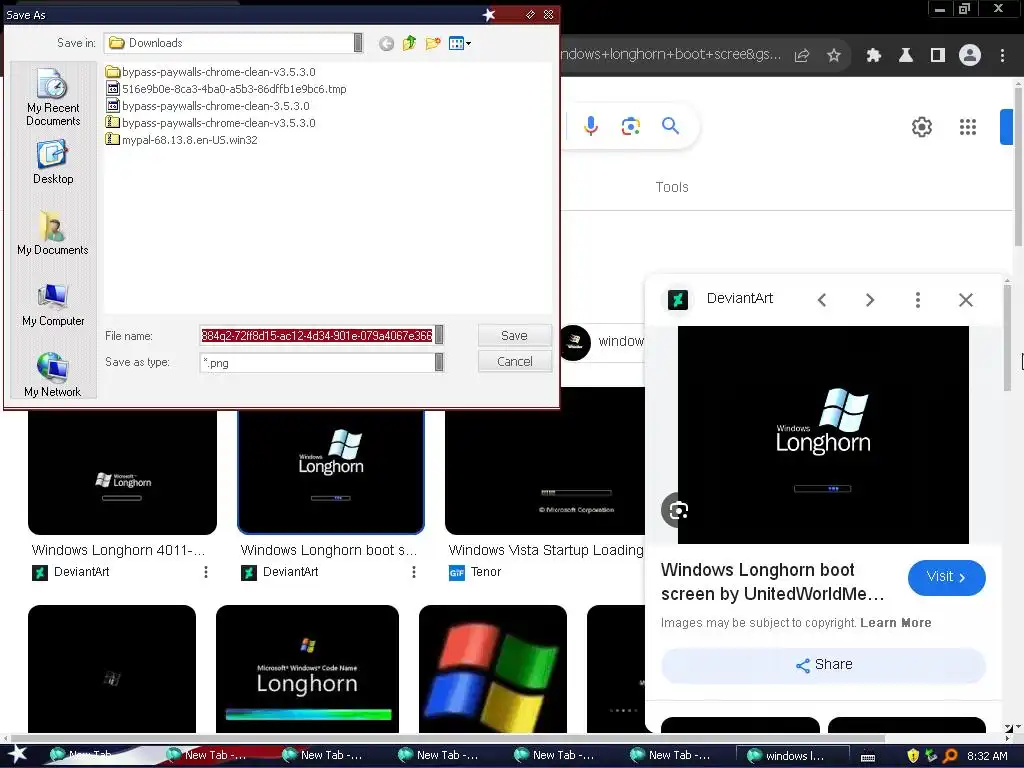Show next image in preview panel

coord(870,300)
